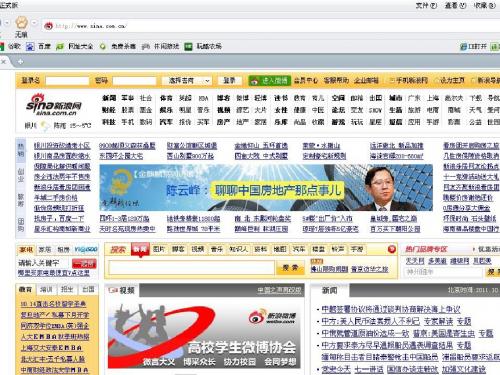
Task: Click the red circle icon in search panel
Action: pos(392,249)
